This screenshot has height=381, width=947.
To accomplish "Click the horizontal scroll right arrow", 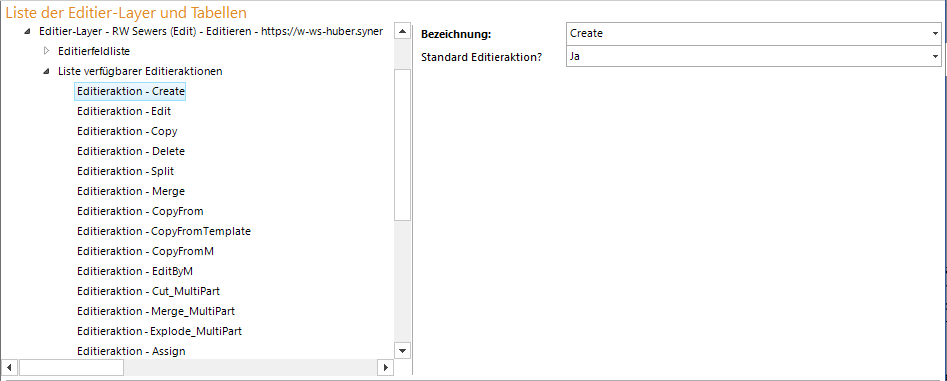I will click(x=385, y=367).
